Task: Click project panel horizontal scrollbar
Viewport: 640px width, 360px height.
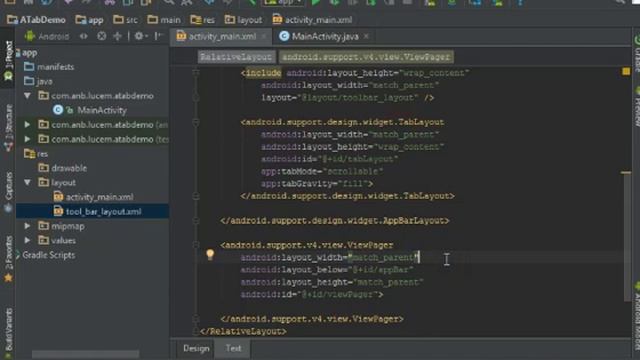Action: click(85, 354)
